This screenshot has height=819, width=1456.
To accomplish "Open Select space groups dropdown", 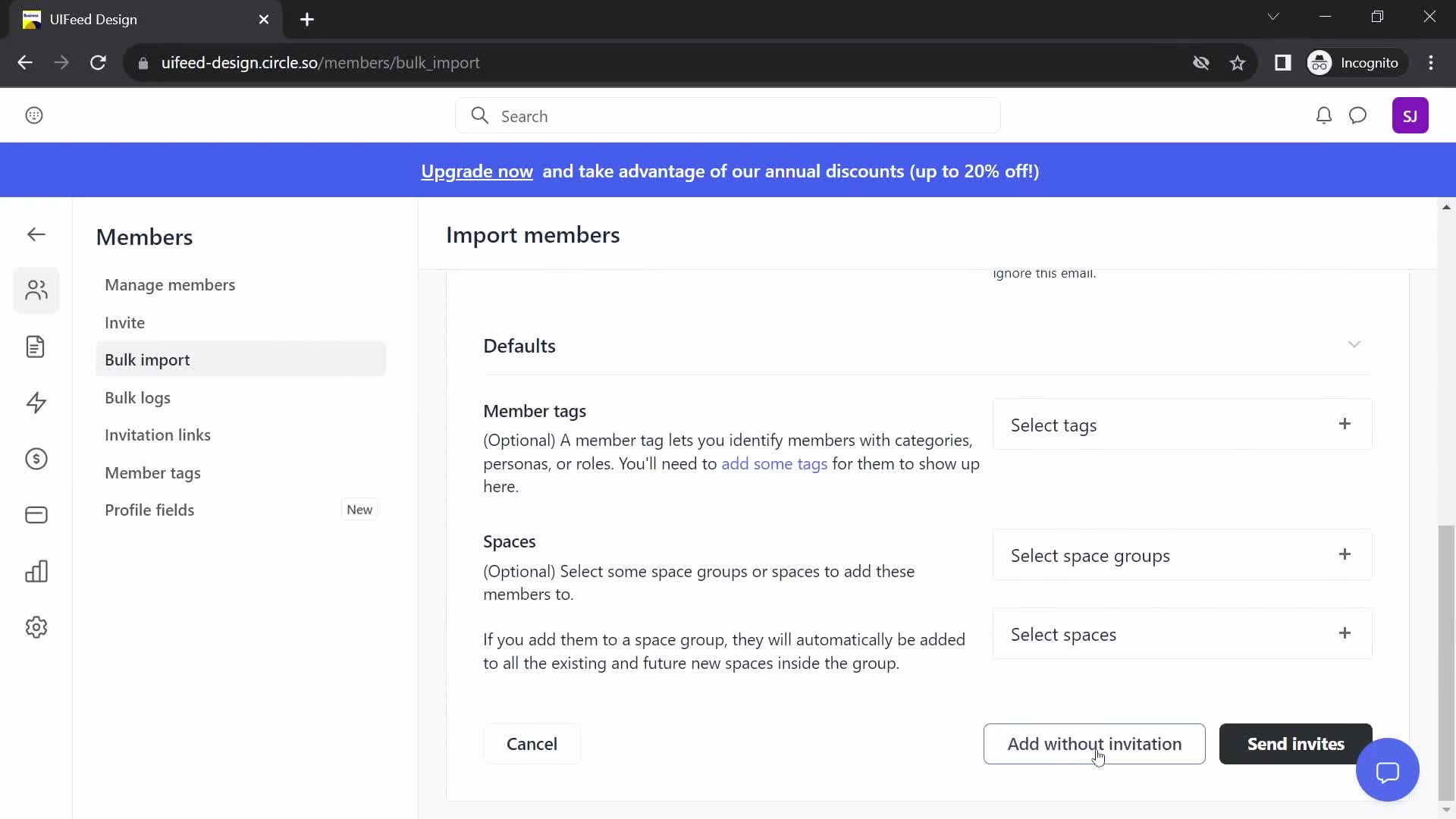I will point(1183,555).
